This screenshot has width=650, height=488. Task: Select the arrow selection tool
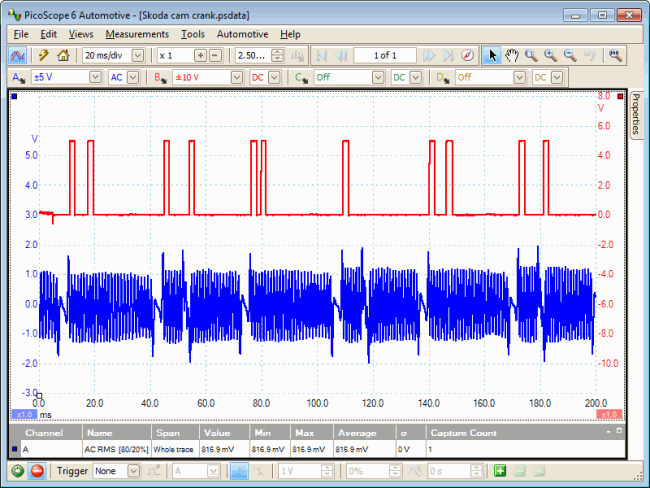coord(492,56)
